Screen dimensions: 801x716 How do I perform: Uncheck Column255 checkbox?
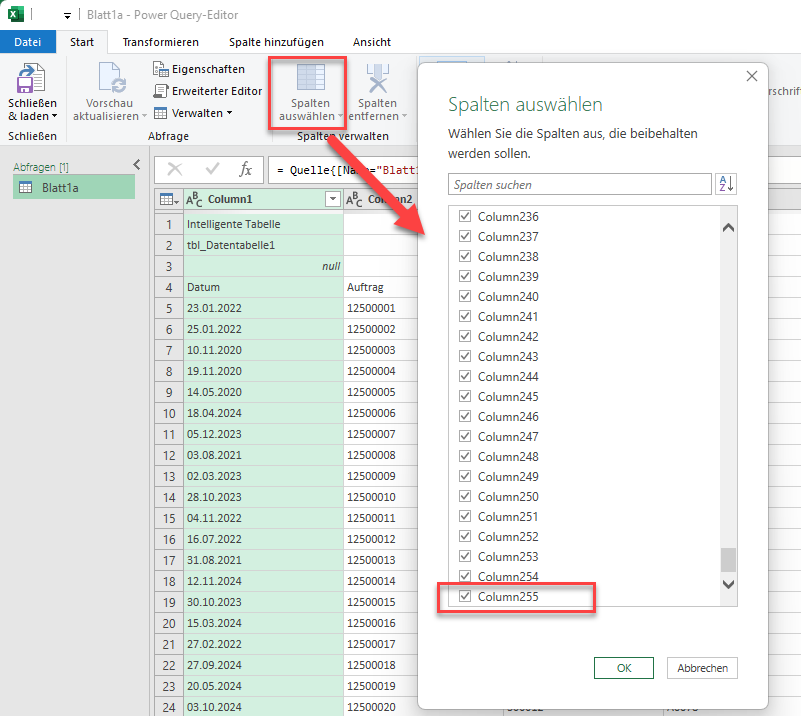click(x=465, y=595)
